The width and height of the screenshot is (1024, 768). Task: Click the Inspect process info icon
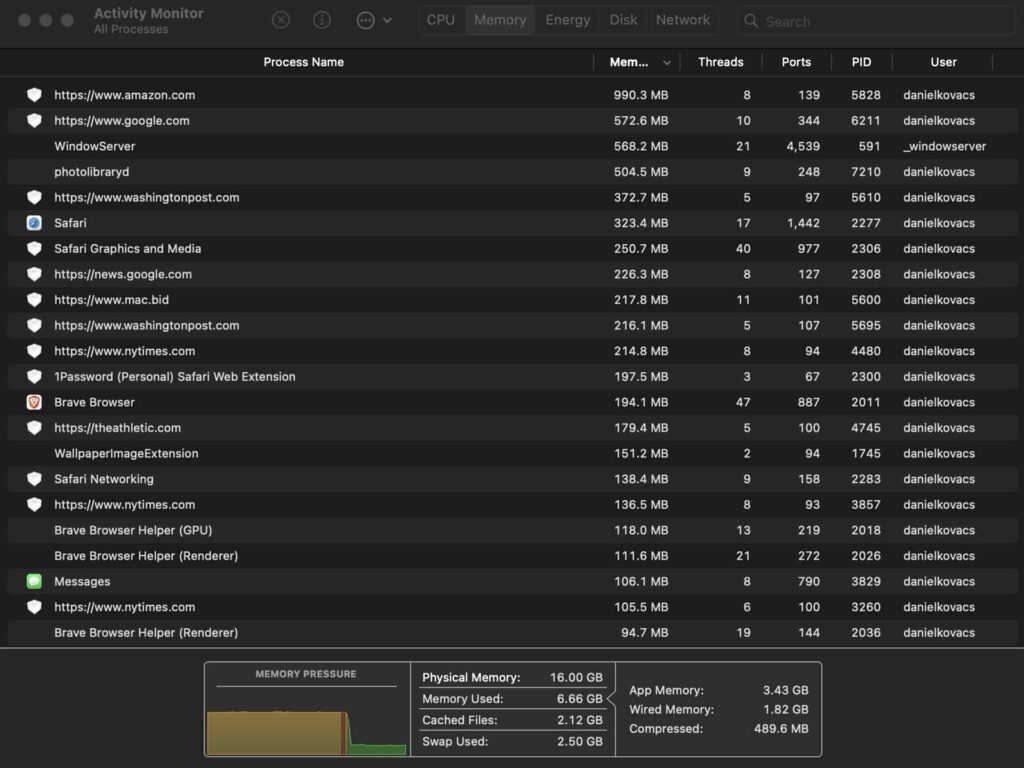[322, 20]
